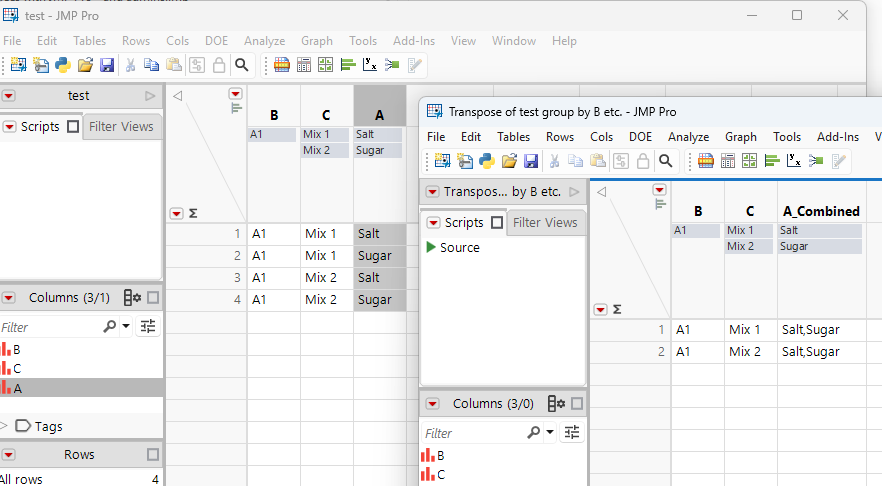
Task: Click Search magnifier in test window toolbar
Action: (242, 65)
